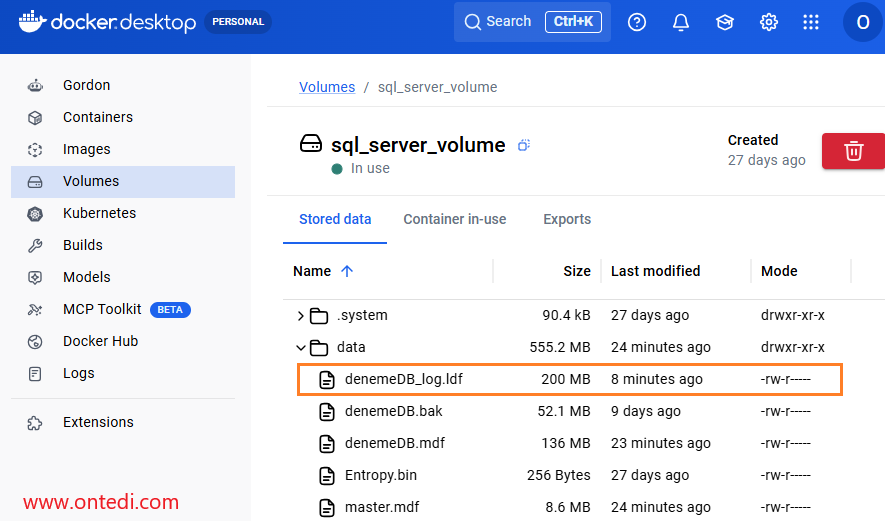The image size is (885, 521).
Task: Open Models in the sidebar
Action: click(123, 278)
